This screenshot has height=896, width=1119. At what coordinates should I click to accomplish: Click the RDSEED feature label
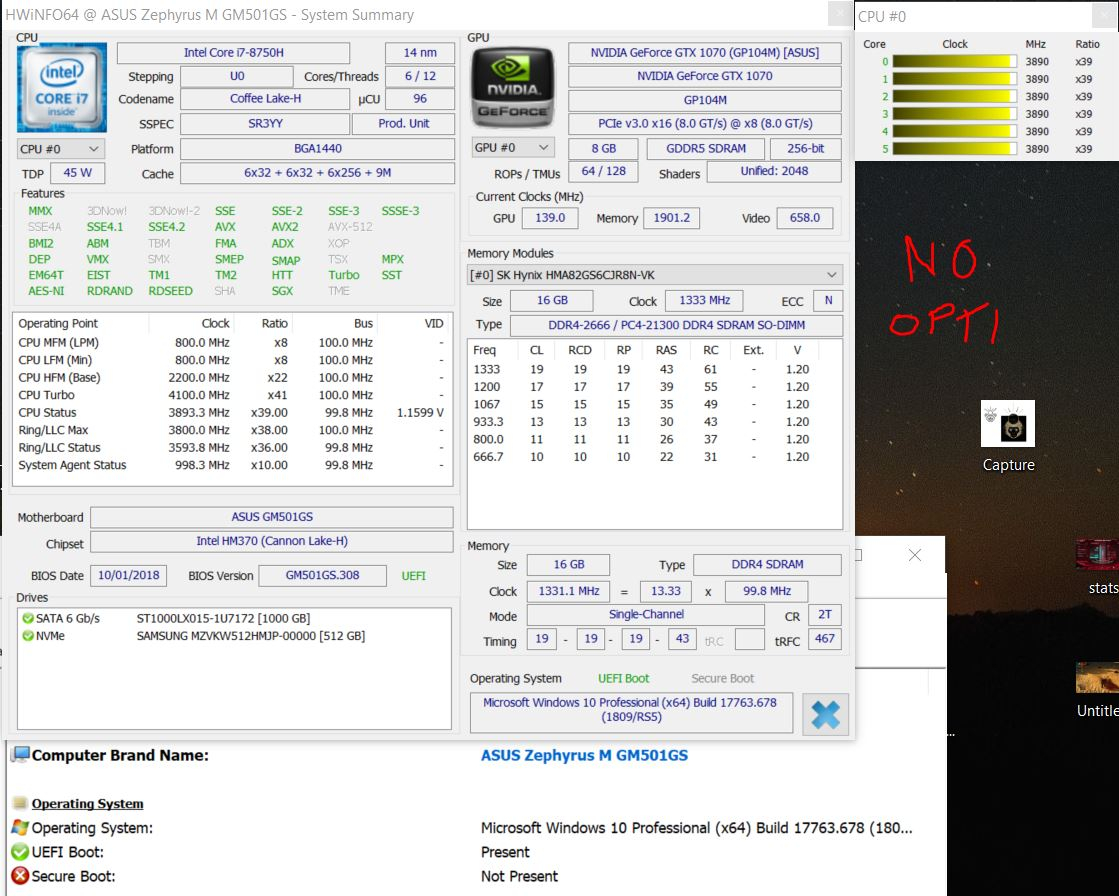(x=171, y=291)
